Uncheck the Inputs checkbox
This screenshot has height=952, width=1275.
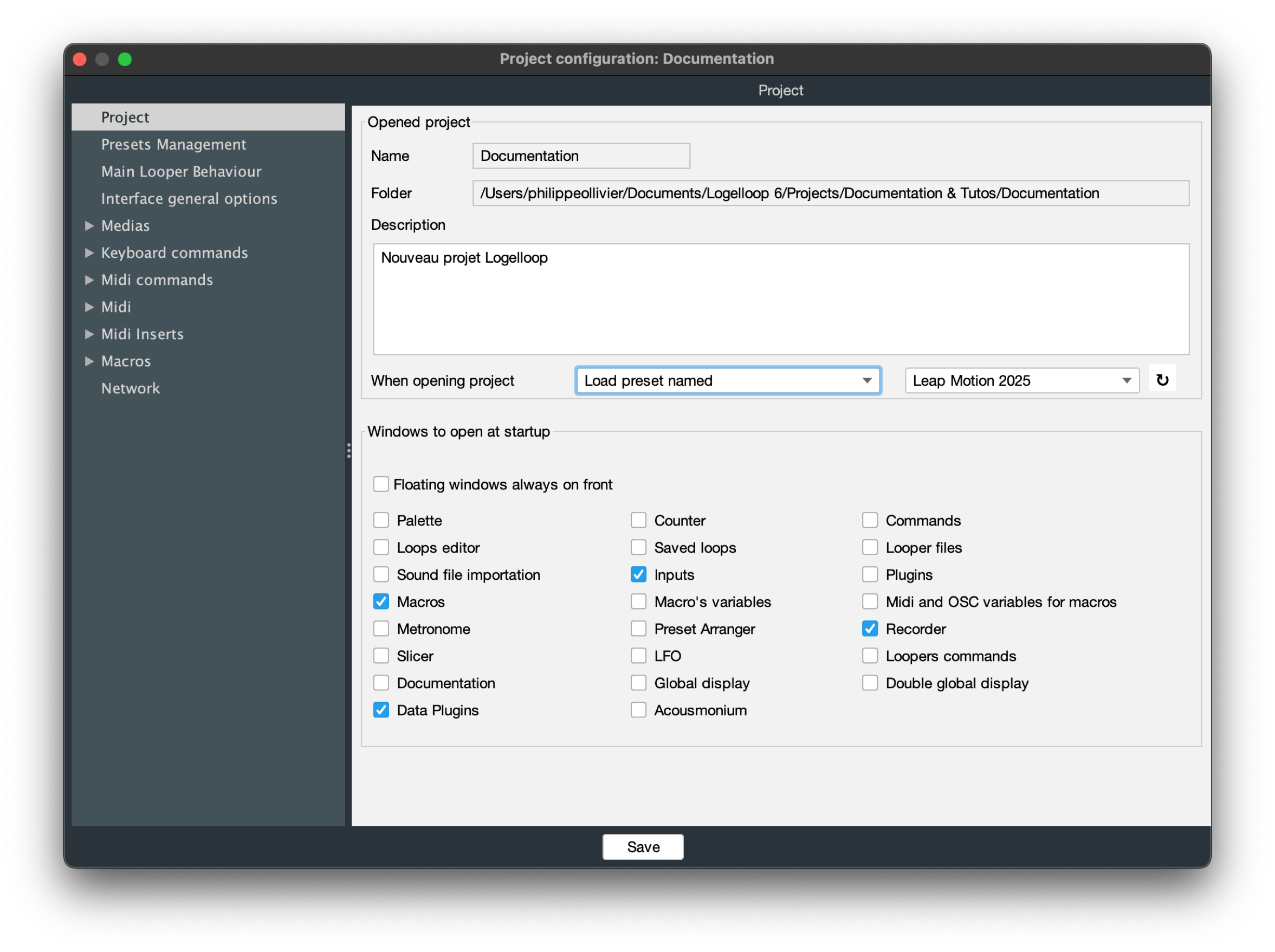(x=638, y=574)
